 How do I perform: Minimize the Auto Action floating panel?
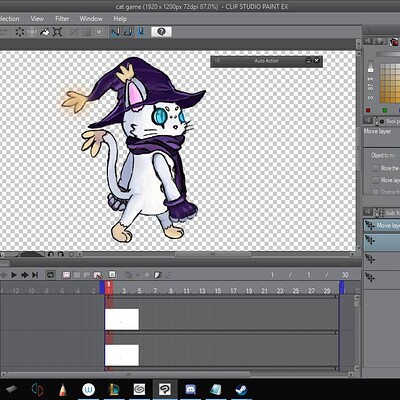[x=308, y=61]
